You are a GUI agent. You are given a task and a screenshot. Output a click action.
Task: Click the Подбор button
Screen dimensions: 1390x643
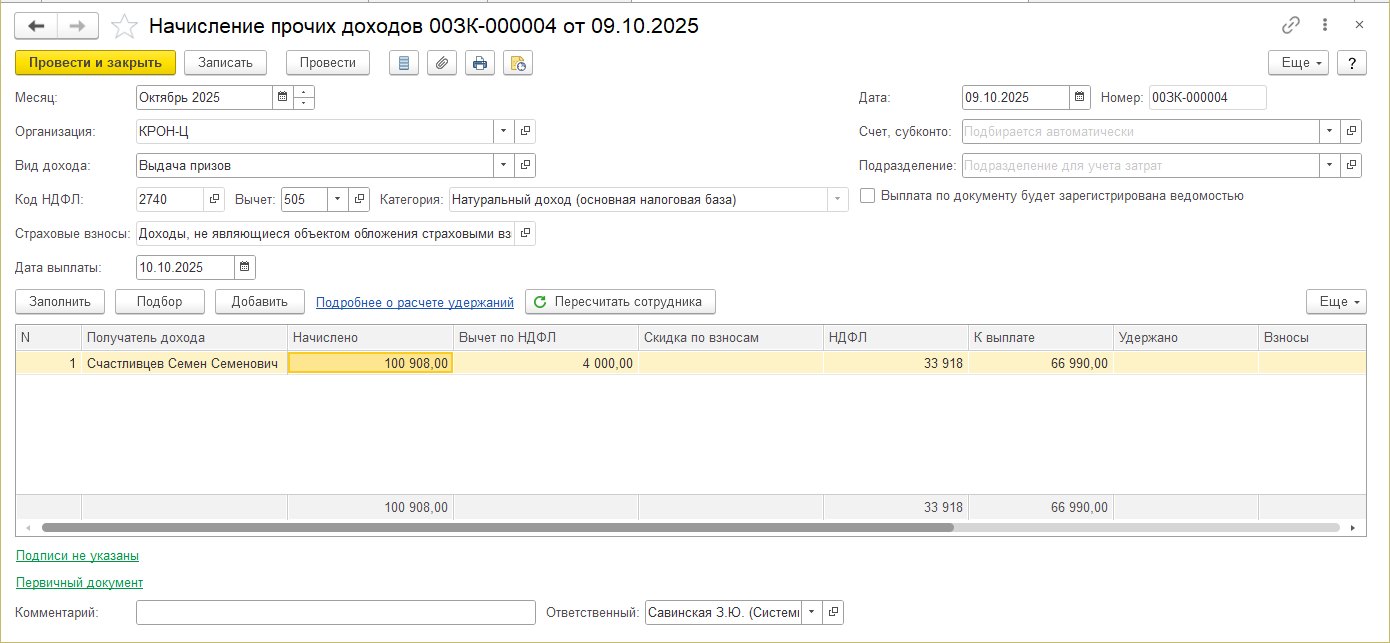coord(160,302)
